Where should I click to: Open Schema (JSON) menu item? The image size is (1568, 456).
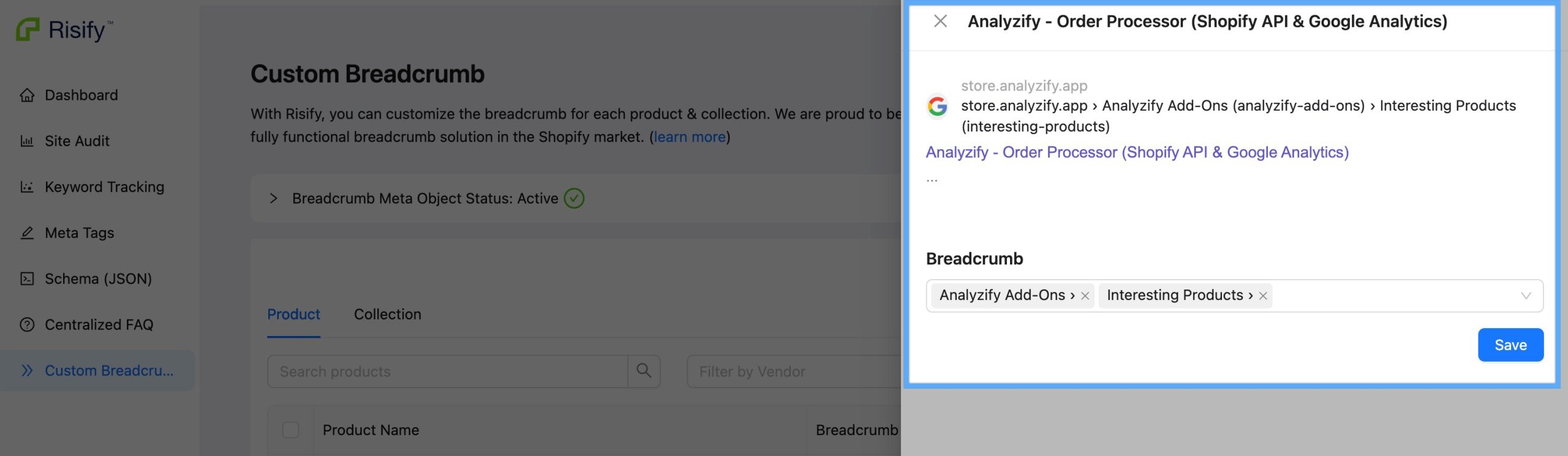[x=98, y=278]
